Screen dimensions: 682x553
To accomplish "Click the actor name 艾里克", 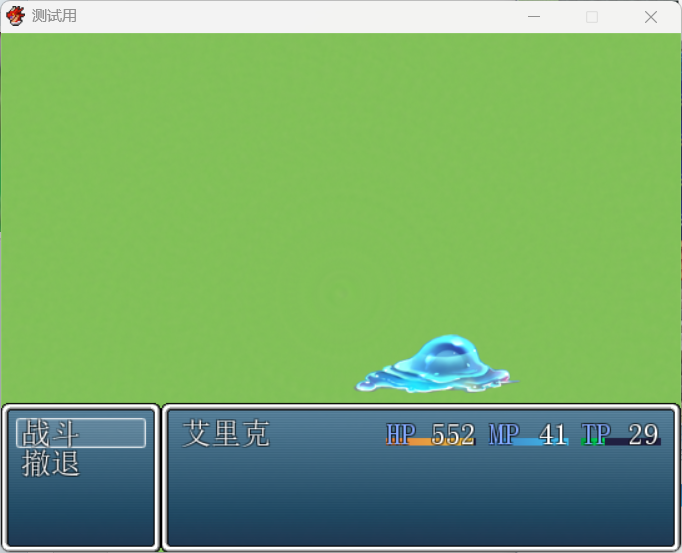I will [226, 434].
